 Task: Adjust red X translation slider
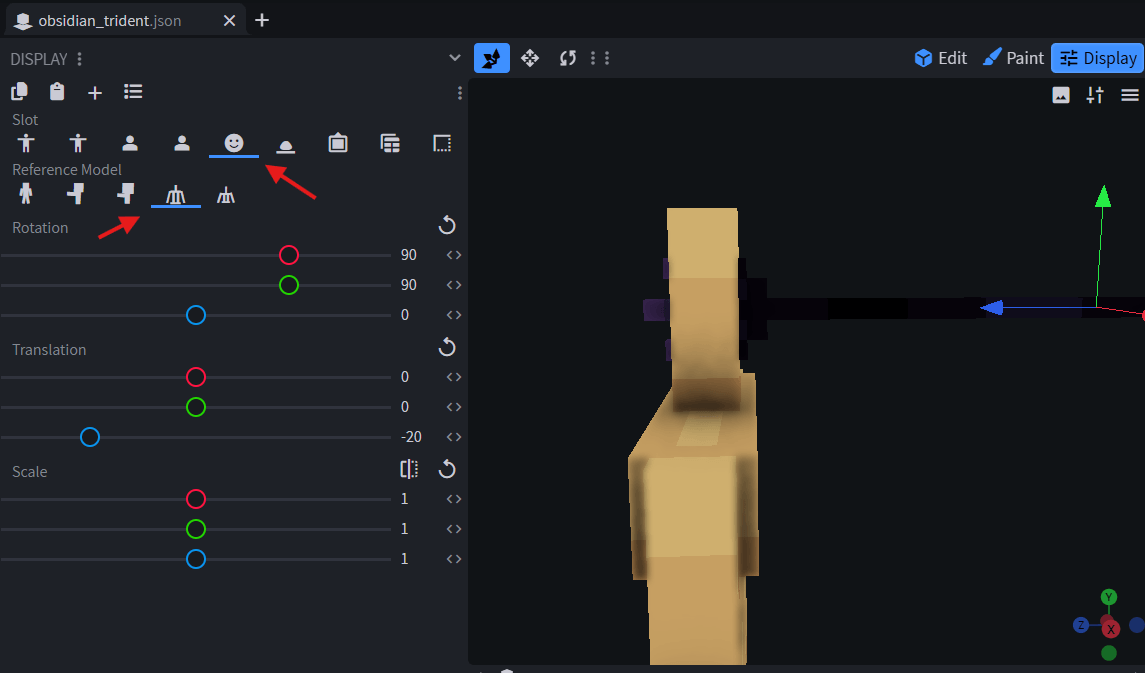tap(196, 377)
